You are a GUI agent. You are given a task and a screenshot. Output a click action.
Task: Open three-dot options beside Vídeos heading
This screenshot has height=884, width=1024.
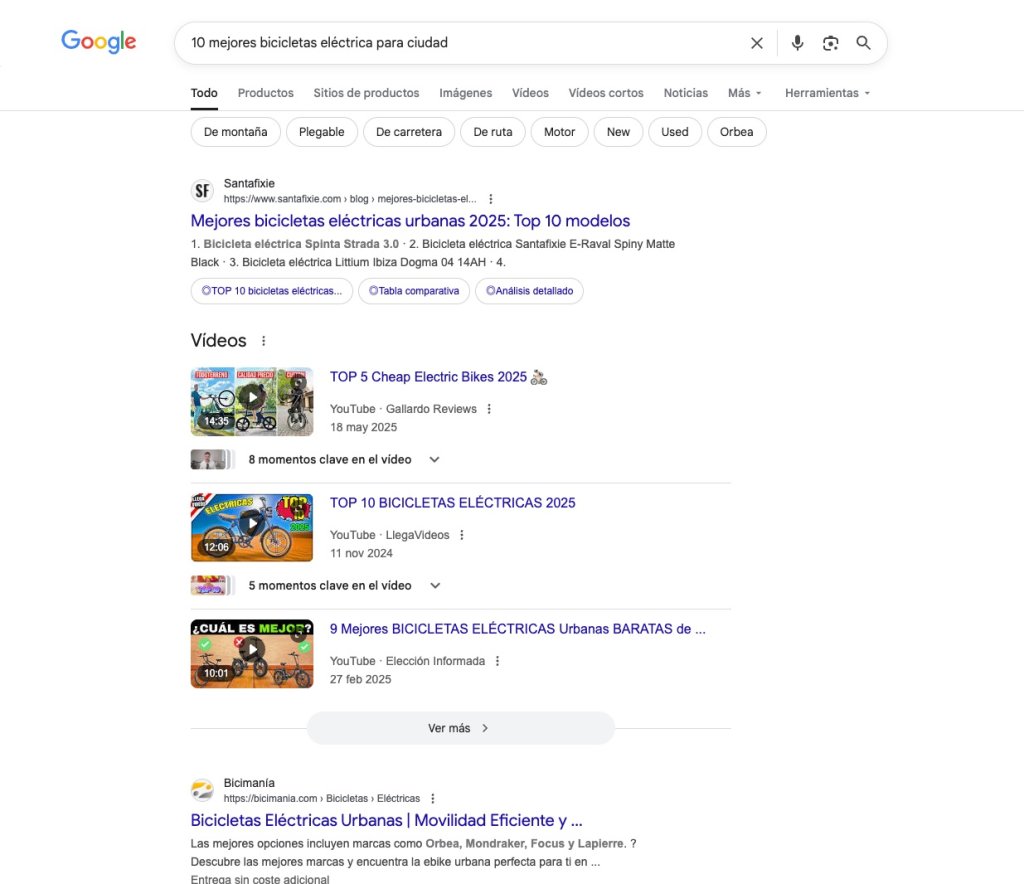coord(264,341)
